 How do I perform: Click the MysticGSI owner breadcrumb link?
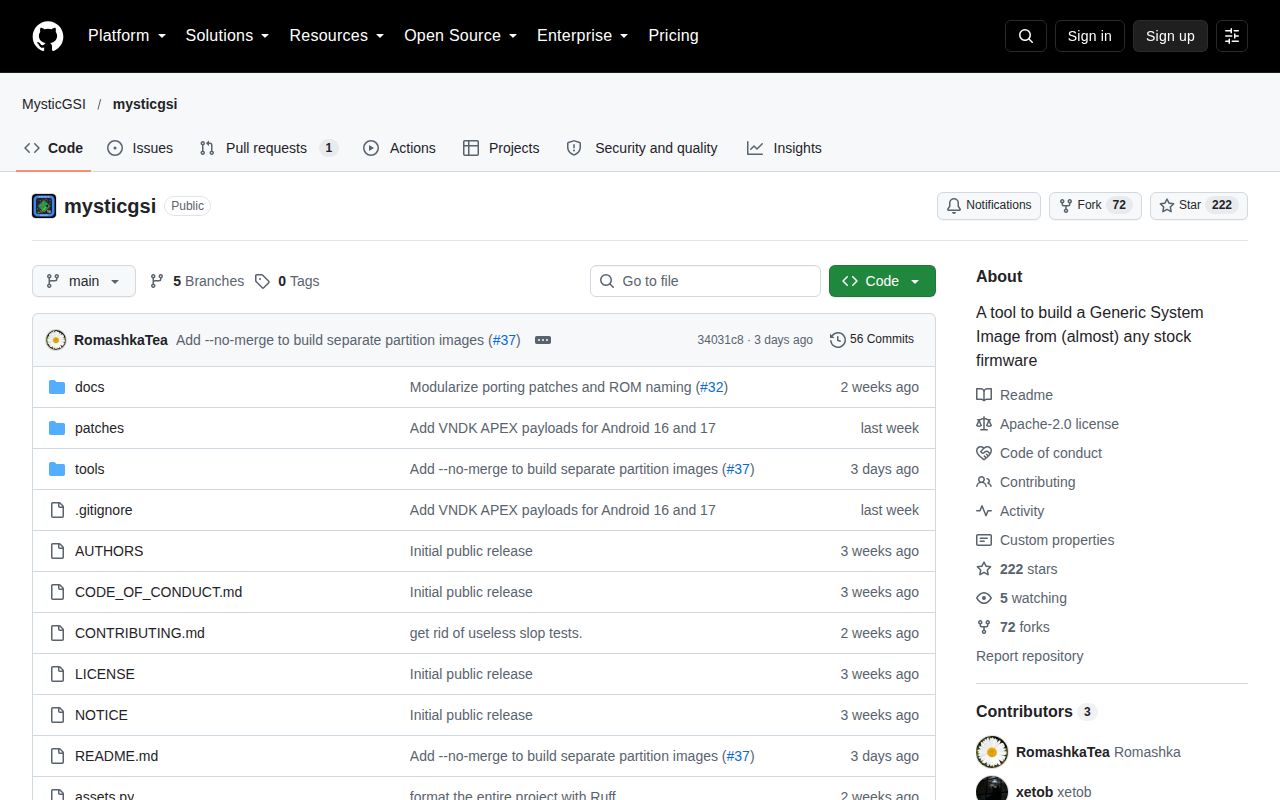pyautogui.click(x=54, y=104)
